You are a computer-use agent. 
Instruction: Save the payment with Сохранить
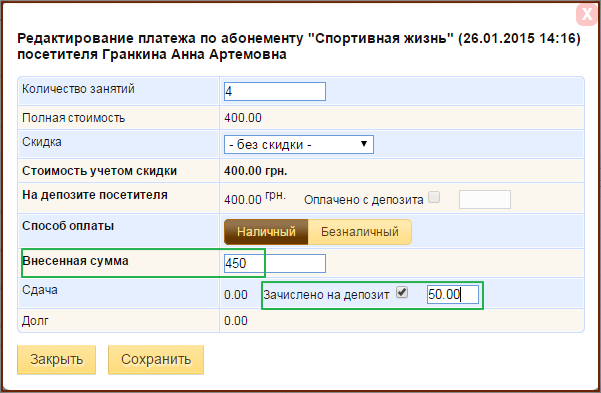156,360
